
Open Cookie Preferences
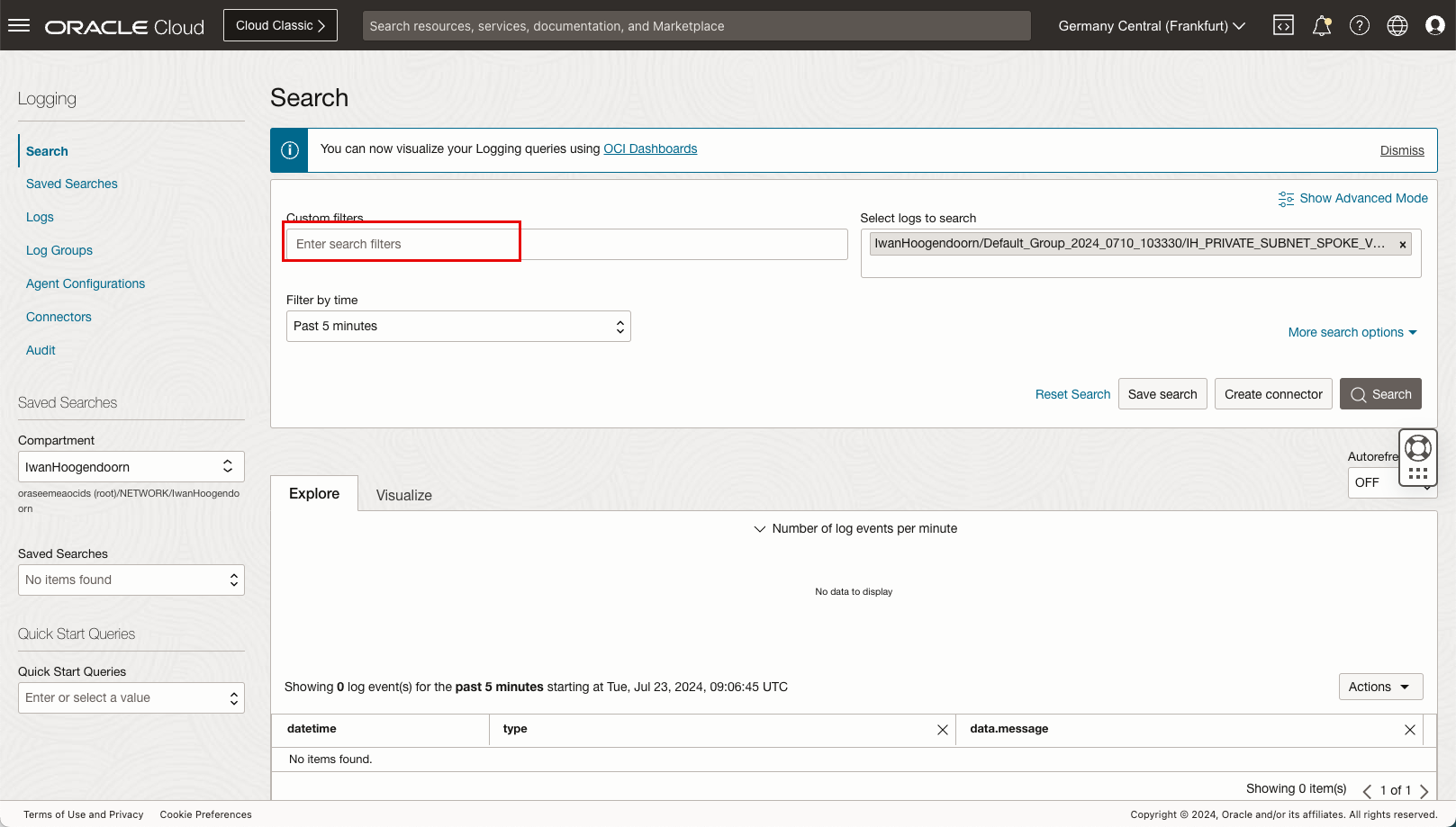(206, 814)
